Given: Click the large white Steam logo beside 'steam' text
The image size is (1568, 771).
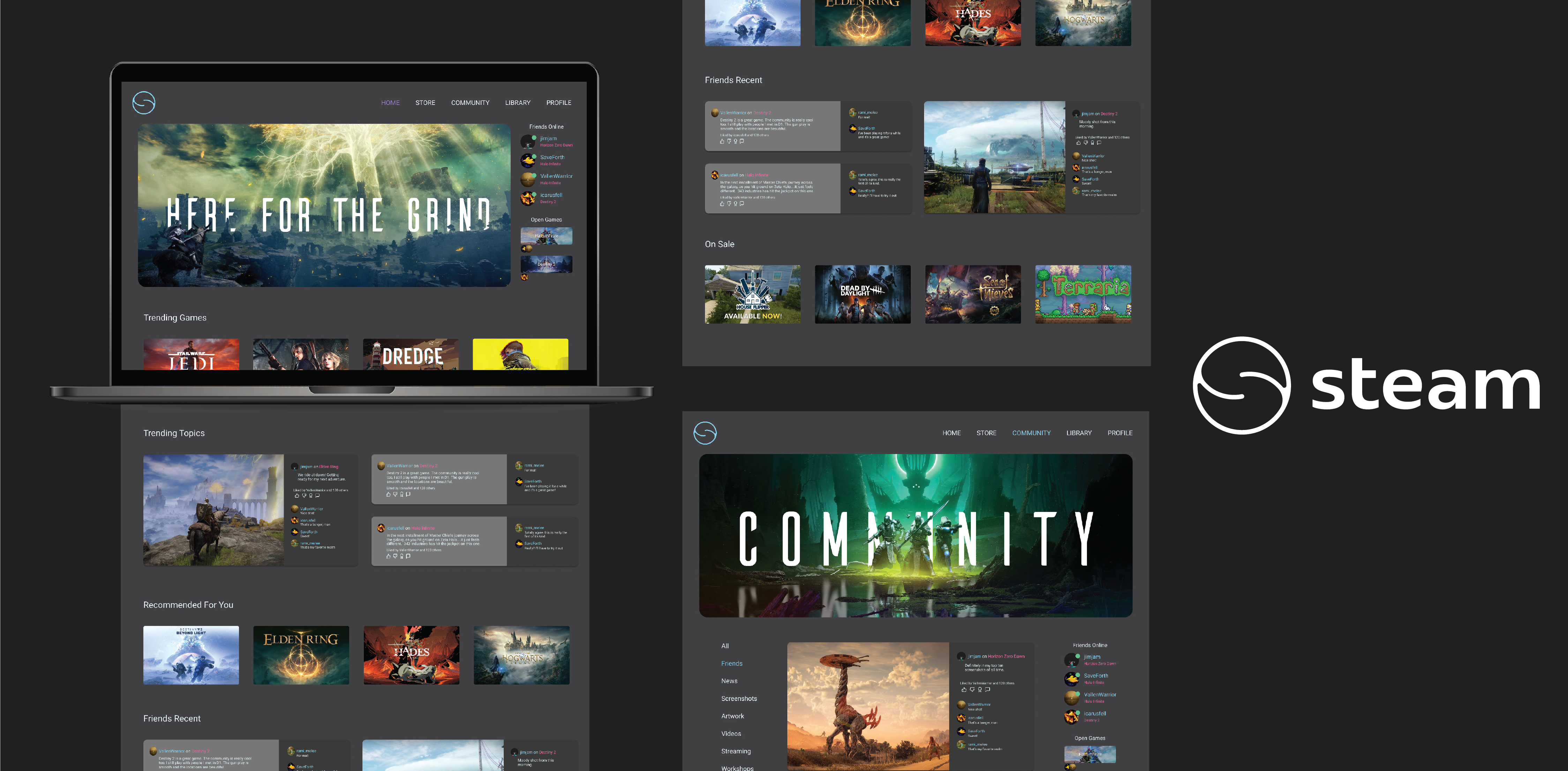Looking at the screenshot, I should pyautogui.click(x=1241, y=385).
